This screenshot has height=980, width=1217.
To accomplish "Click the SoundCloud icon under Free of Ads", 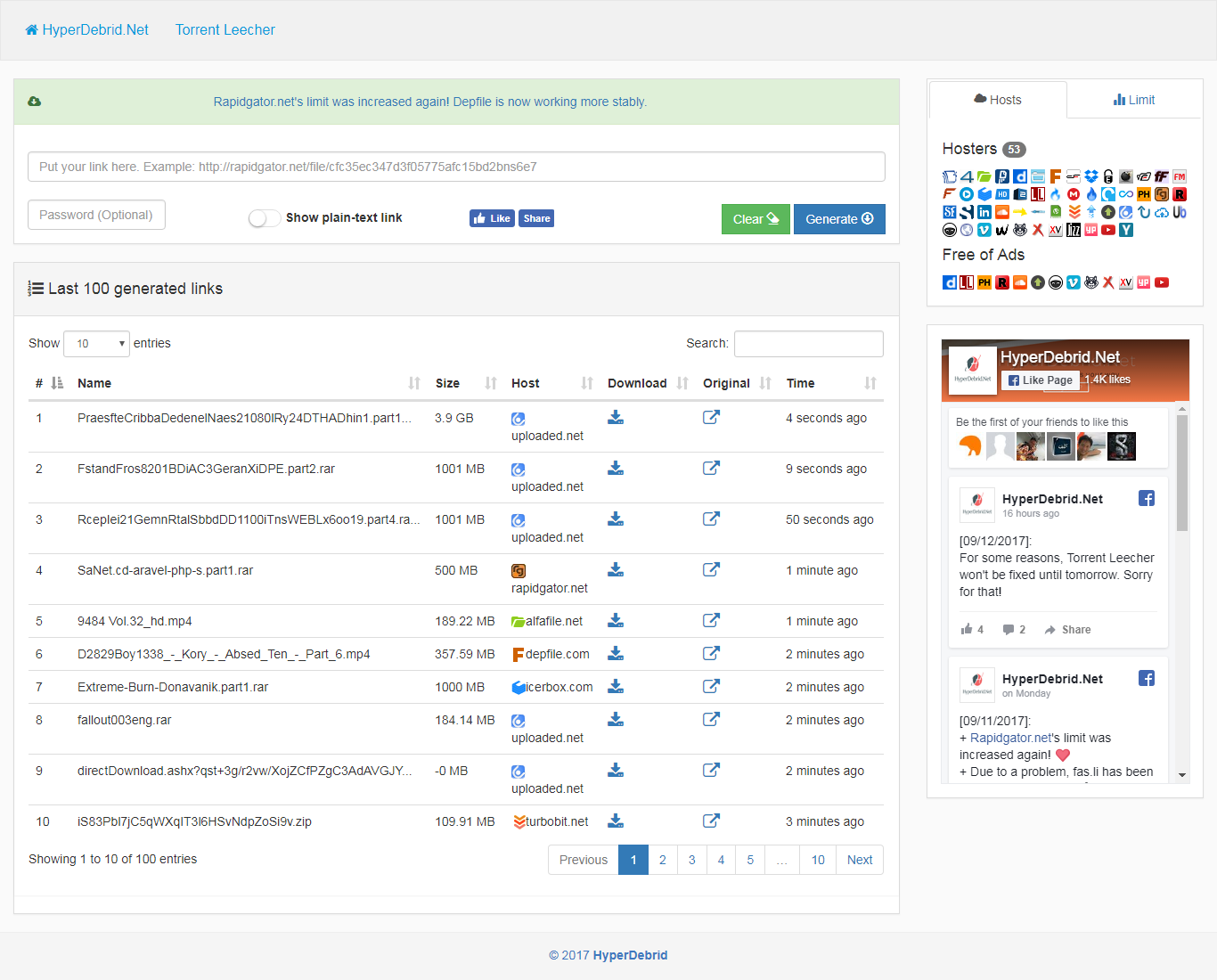I will [x=1020, y=282].
